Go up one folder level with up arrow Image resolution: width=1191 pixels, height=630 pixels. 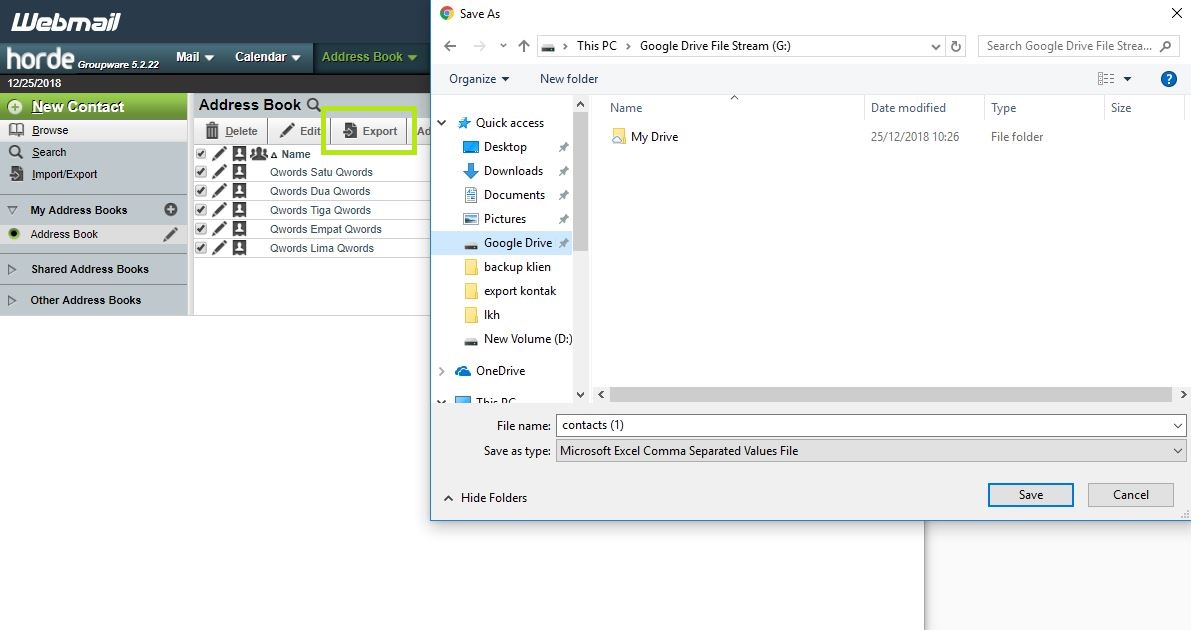pos(524,46)
